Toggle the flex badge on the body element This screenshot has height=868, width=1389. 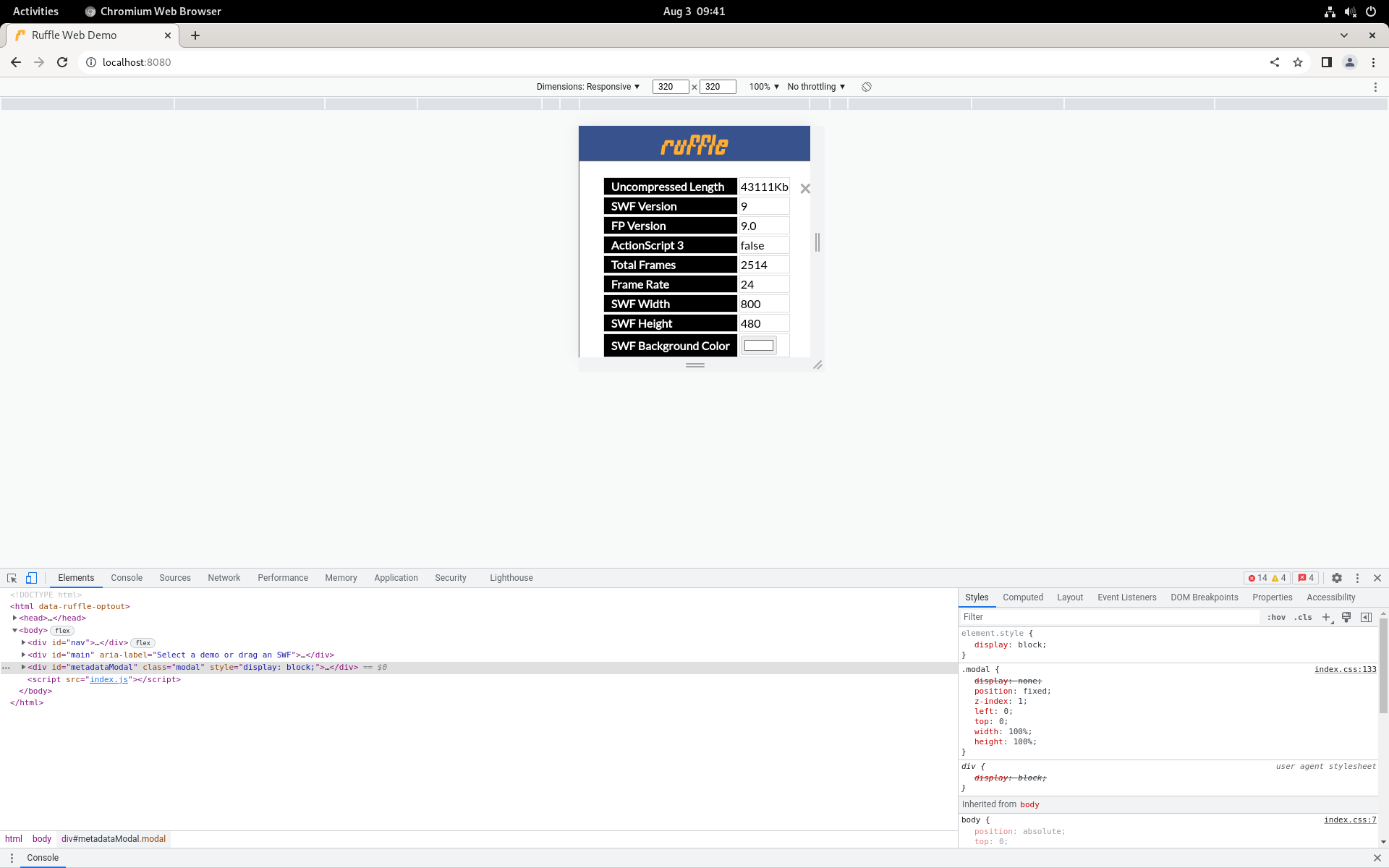62,630
